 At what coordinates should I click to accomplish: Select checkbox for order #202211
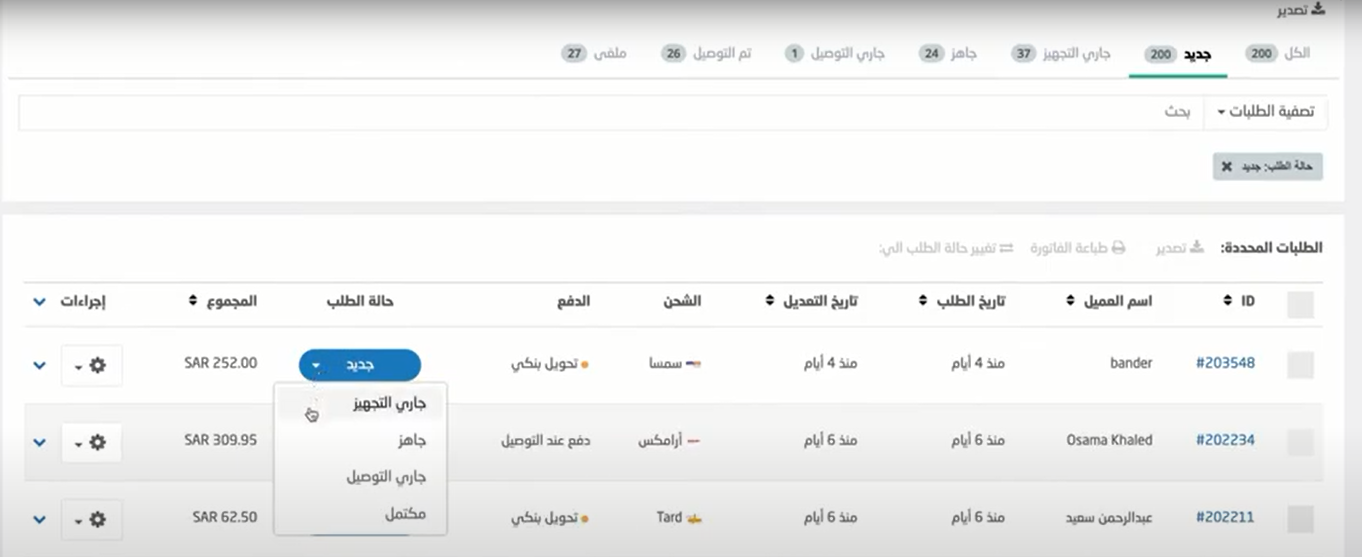coord(1300,519)
